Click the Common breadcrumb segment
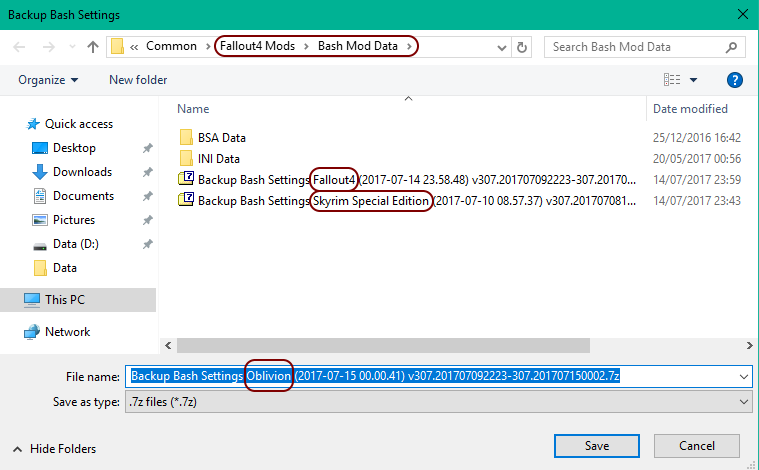 (171, 46)
